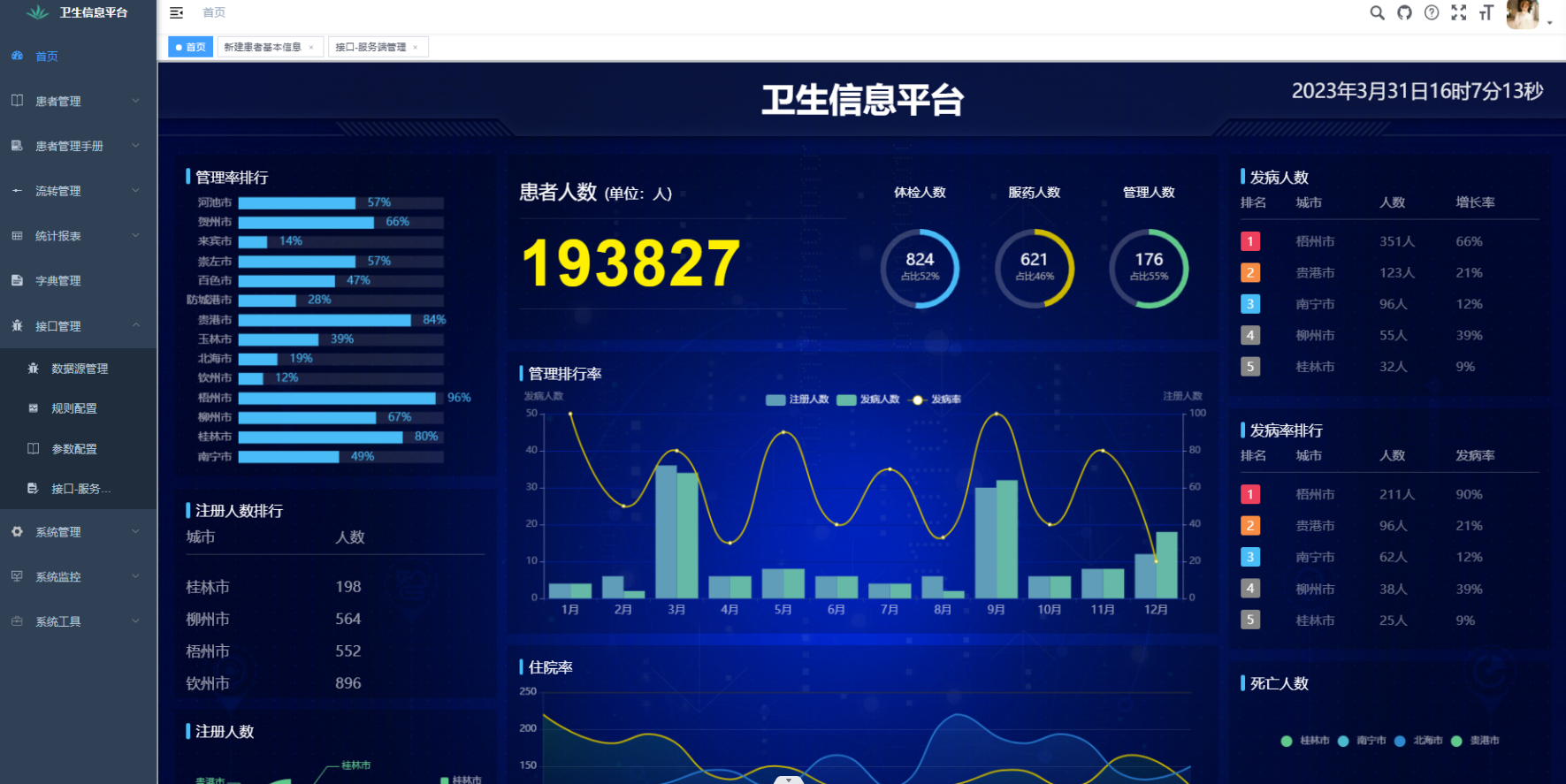
Task: Click 柳州市 564 row in 注册人数排行
Action: coord(335,619)
